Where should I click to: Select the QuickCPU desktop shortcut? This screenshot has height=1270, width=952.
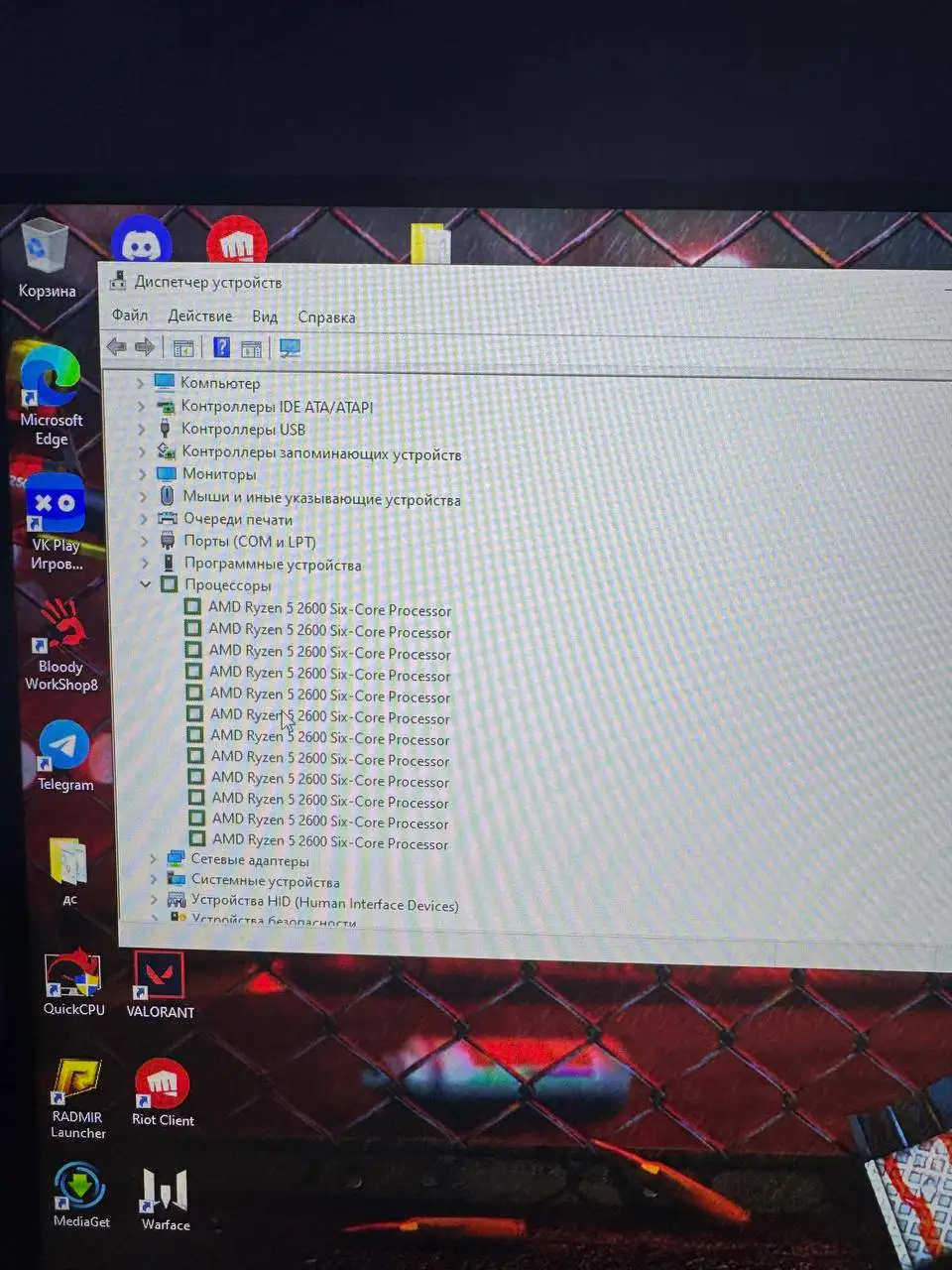tap(73, 980)
